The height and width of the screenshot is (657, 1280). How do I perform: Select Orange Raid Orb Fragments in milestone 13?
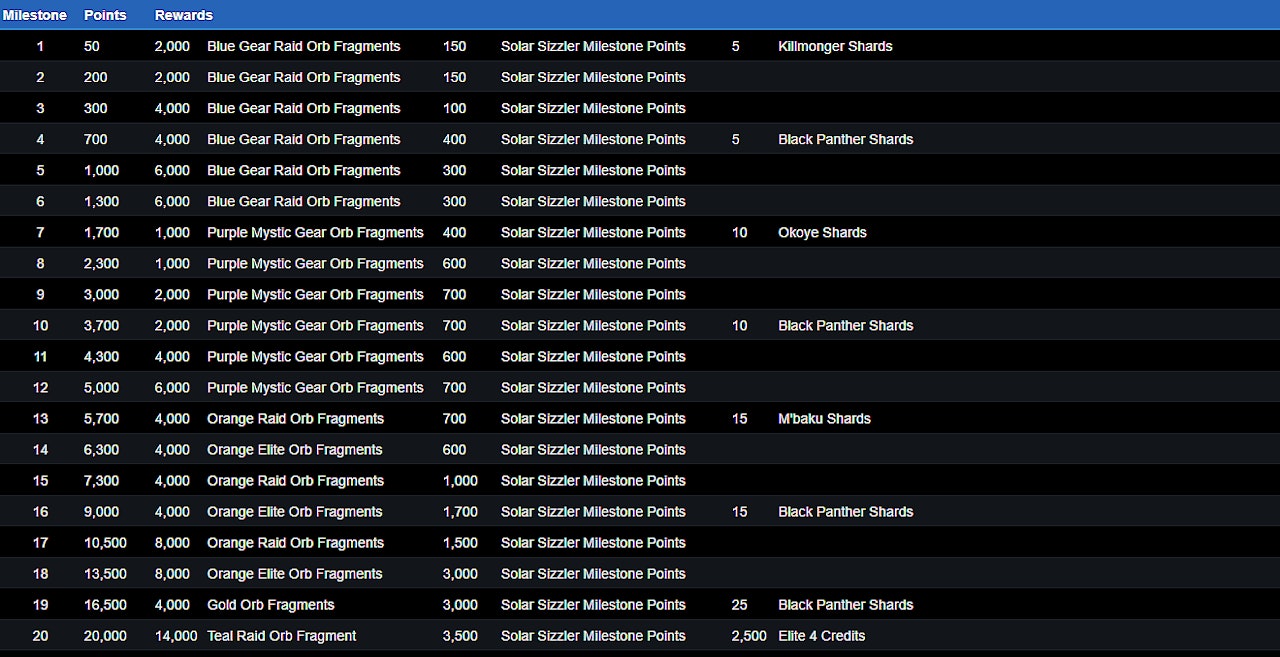(295, 418)
